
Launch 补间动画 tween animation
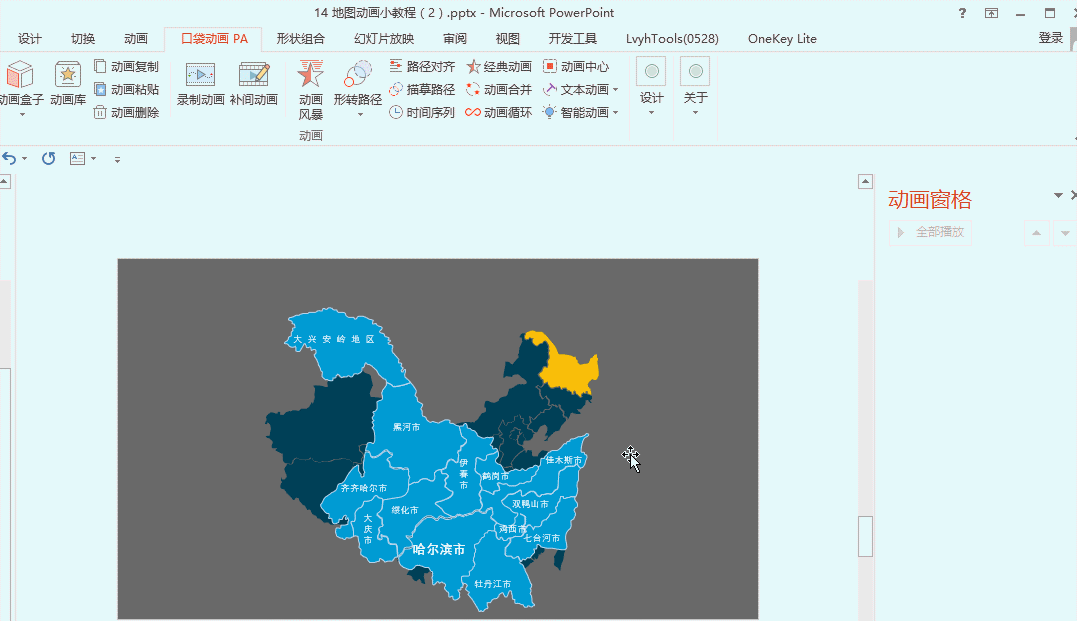[x=254, y=87]
